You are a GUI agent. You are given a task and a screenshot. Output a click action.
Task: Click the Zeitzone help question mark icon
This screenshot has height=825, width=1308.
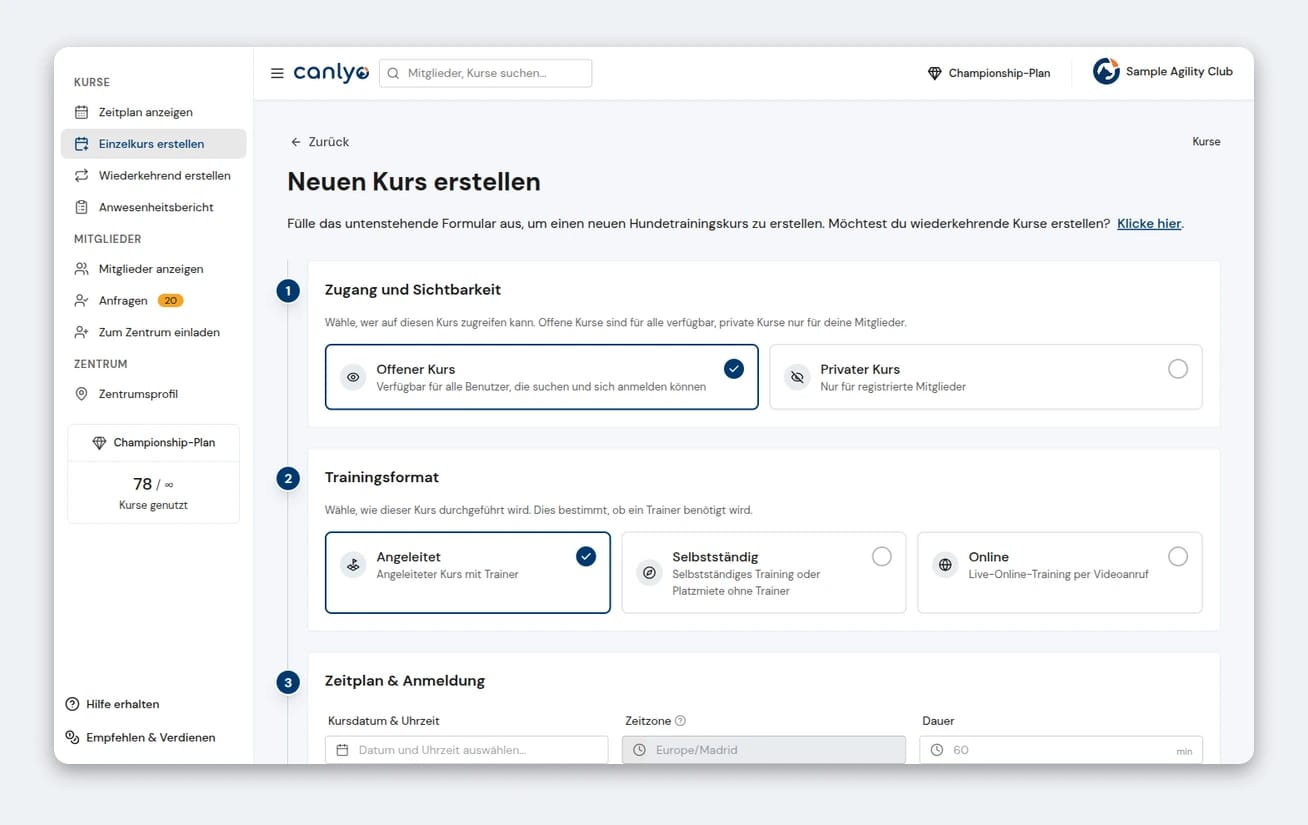pos(680,721)
